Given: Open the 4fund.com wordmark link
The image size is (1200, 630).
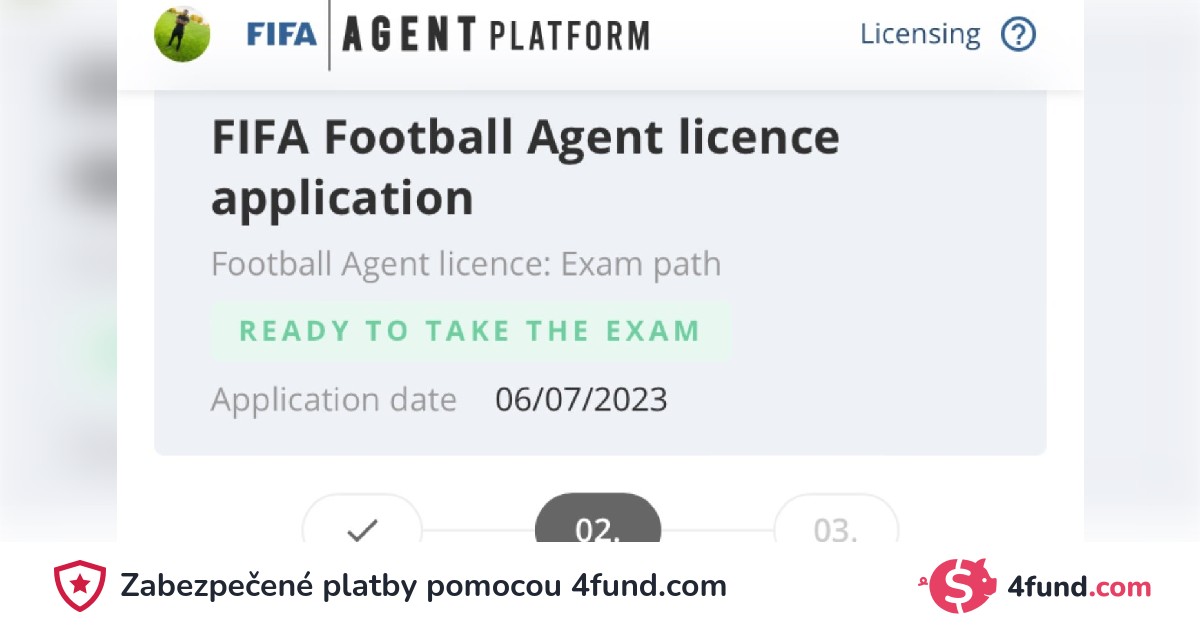Looking at the screenshot, I should [1092, 587].
